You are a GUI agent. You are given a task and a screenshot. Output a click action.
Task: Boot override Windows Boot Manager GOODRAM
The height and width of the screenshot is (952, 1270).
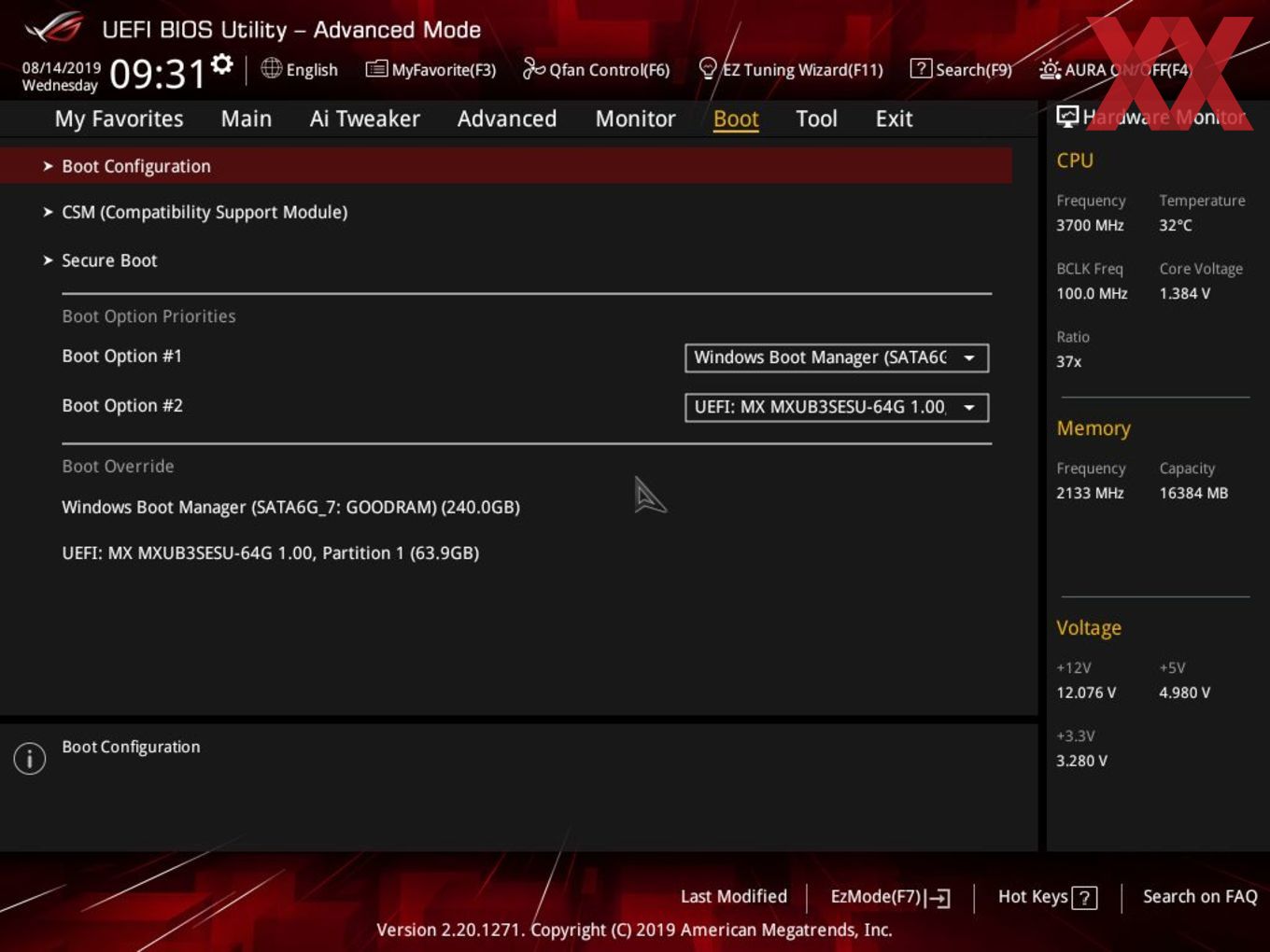click(x=290, y=507)
